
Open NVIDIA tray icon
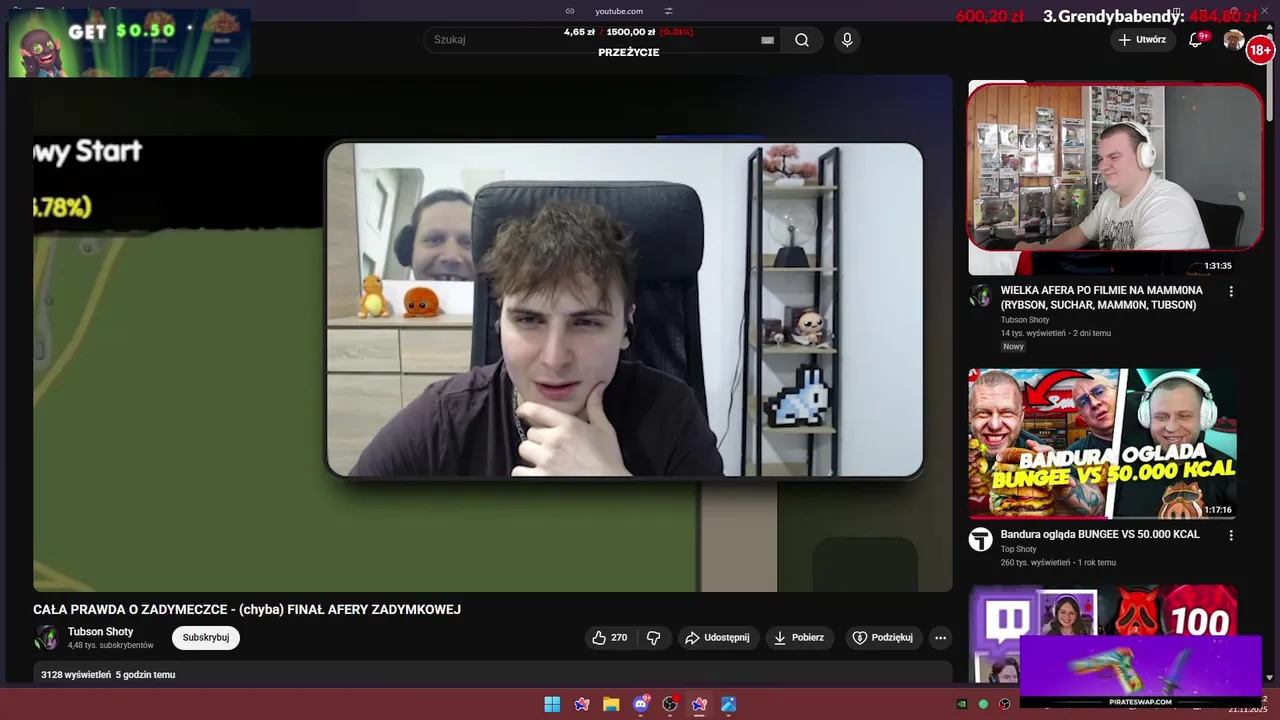tap(962, 704)
